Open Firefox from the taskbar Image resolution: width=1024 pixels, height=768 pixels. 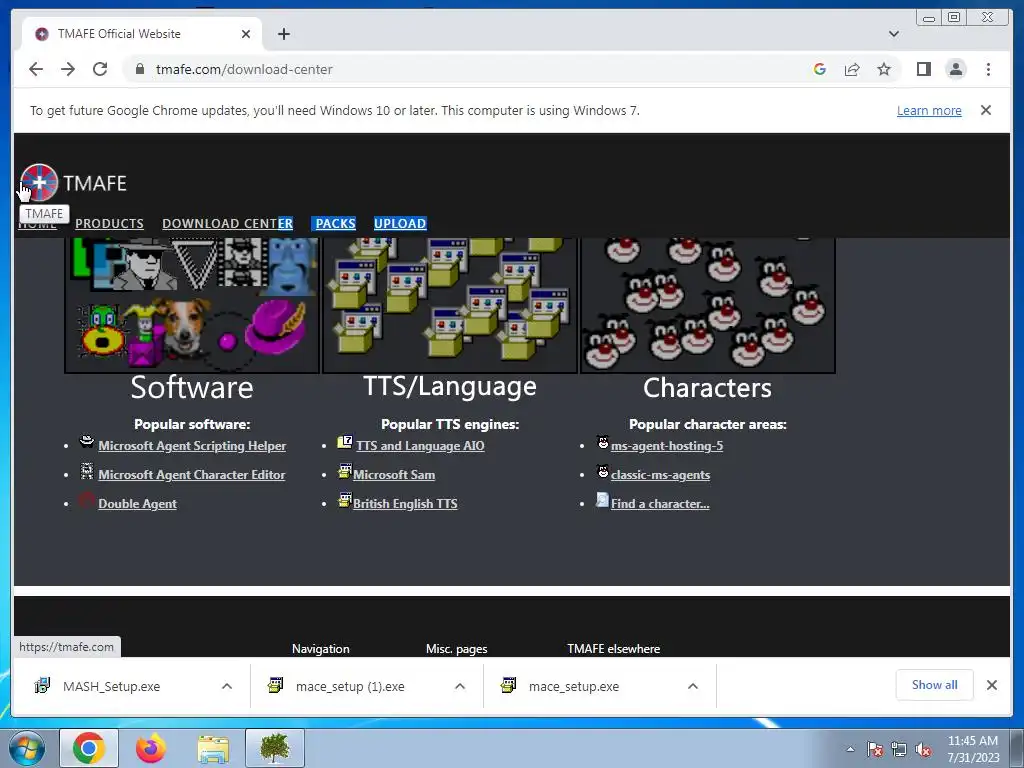coord(151,748)
